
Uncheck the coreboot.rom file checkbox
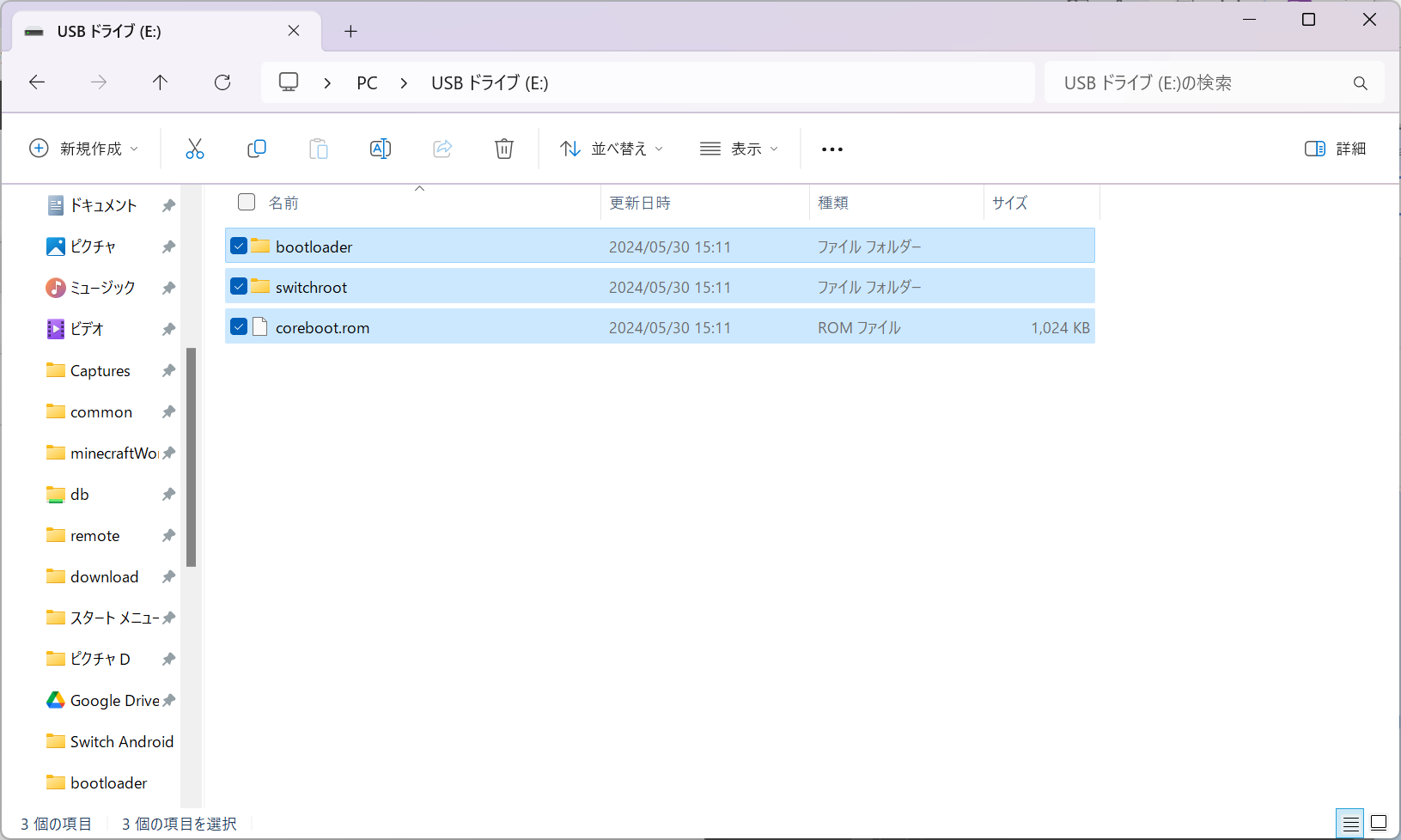pyautogui.click(x=239, y=326)
